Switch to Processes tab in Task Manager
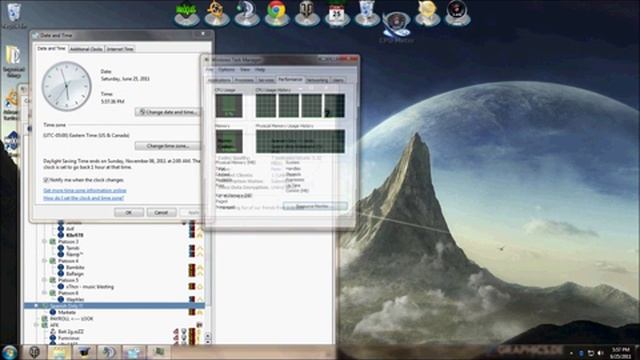This screenshot has width=640, height=360. (244, 80)
